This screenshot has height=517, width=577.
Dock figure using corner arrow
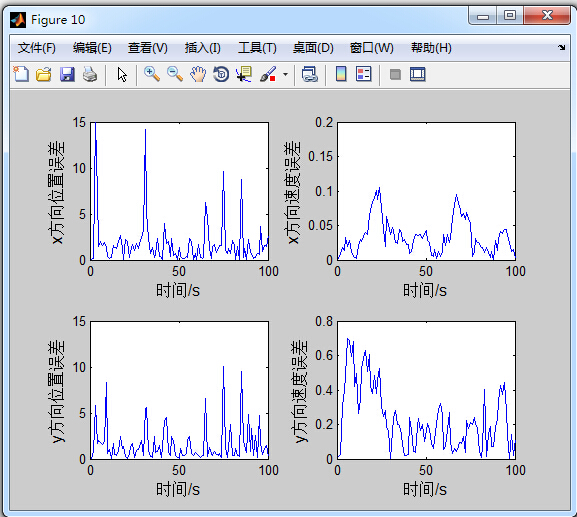[x=562, y=47]
